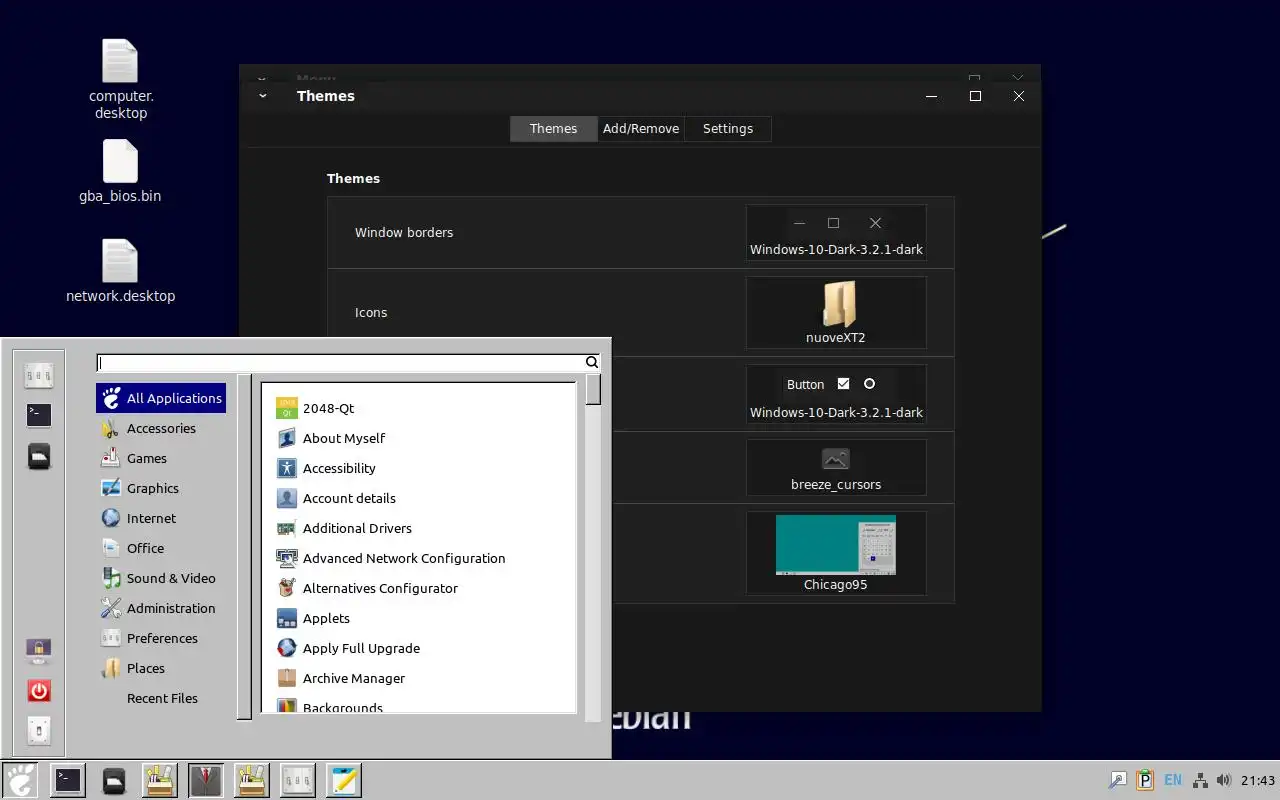The height and width of the screenshot is (800, 1280).
Task: Select the computer.desktop desktop file
Action: (x=120, y=80)
